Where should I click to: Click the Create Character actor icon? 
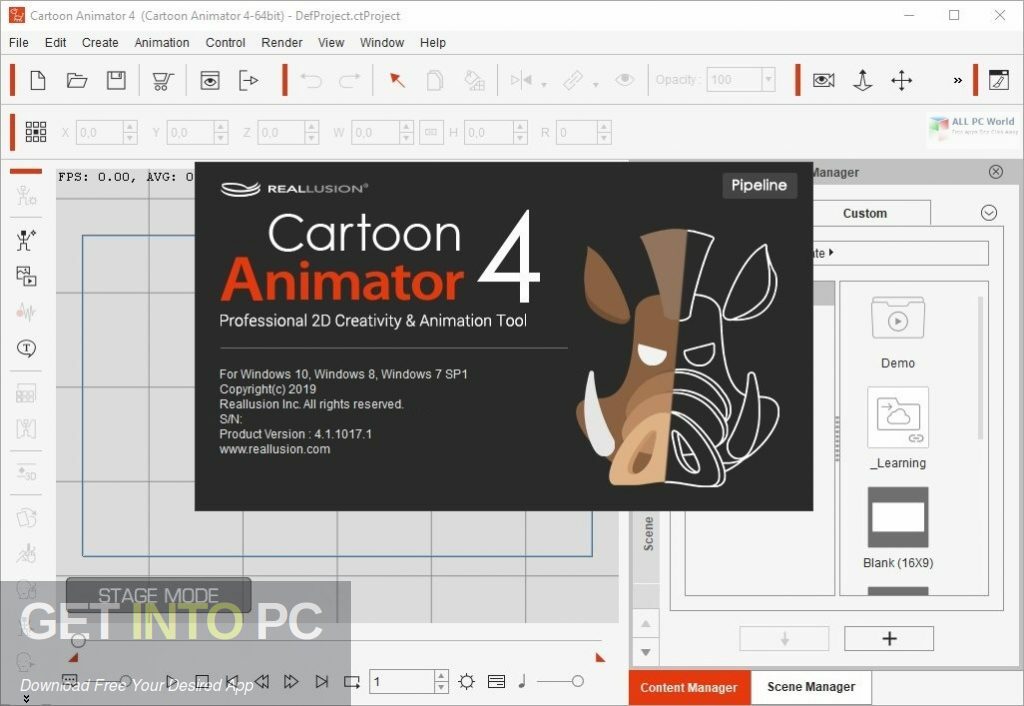(x=25, y=240)
